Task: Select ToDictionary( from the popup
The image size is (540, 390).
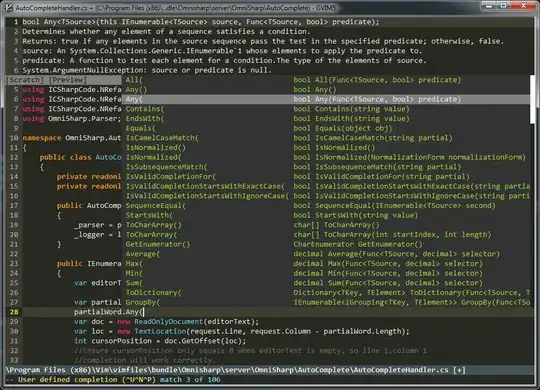Action: (x=326, y=292)
